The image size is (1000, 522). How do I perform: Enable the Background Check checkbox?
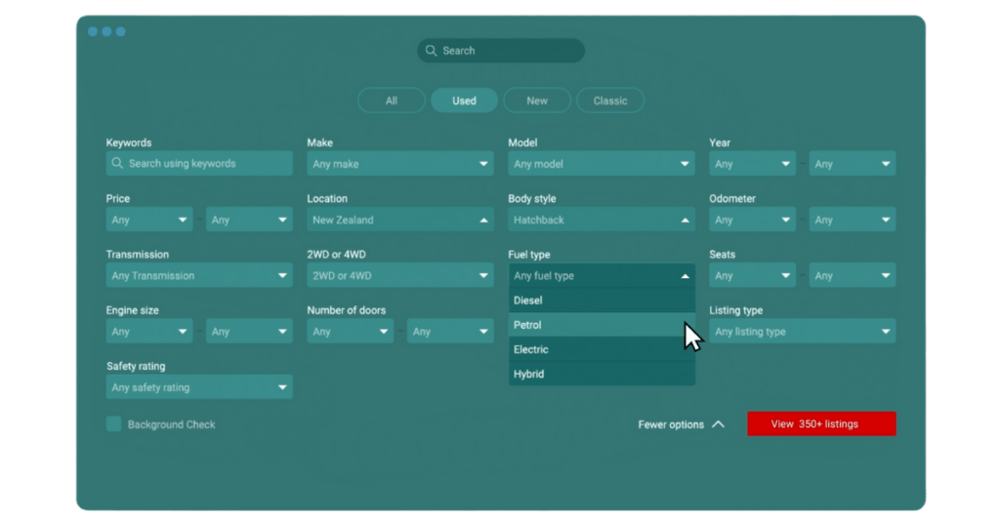pos(114,425)
